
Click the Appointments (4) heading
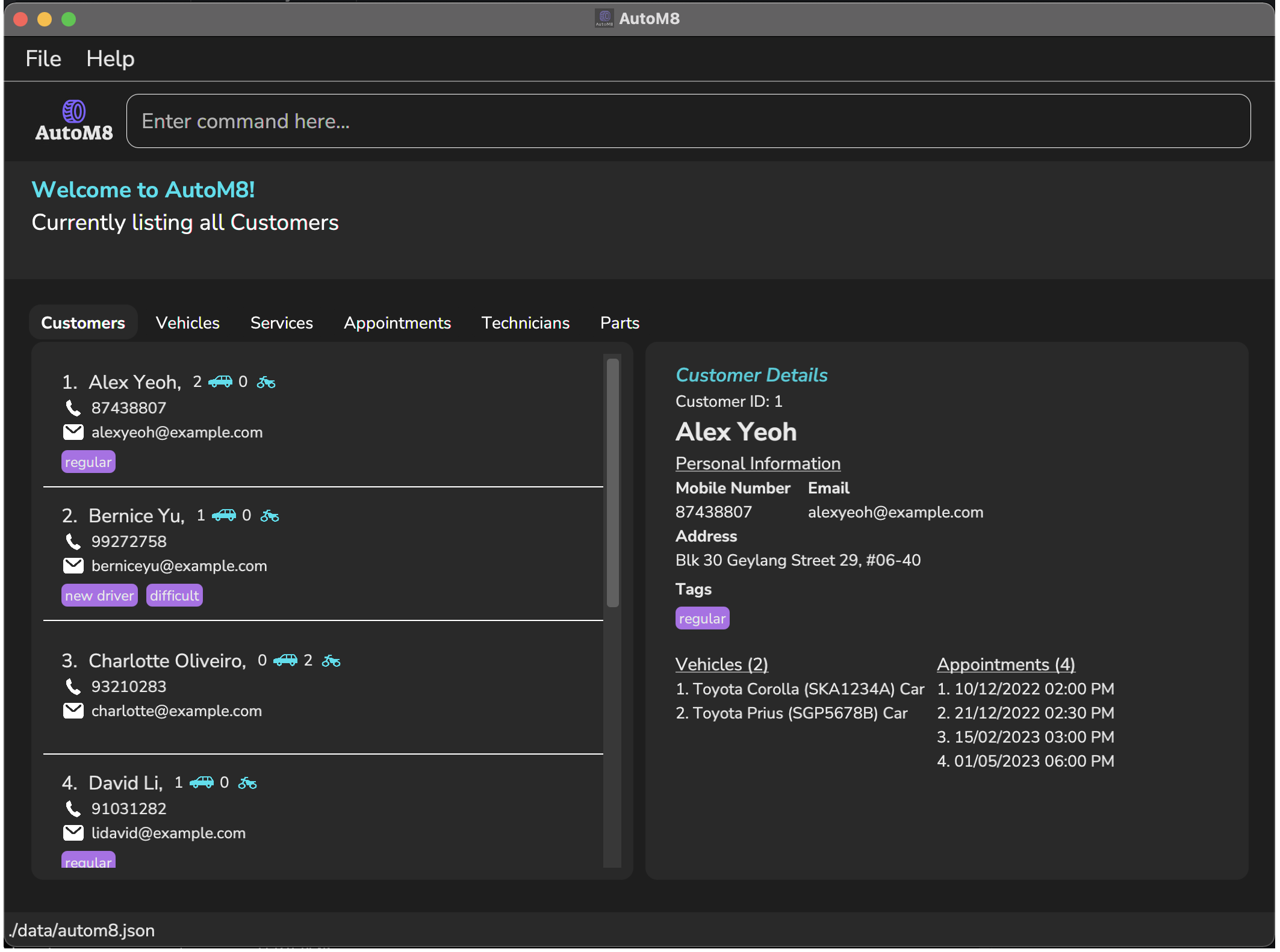point(1006,664)
